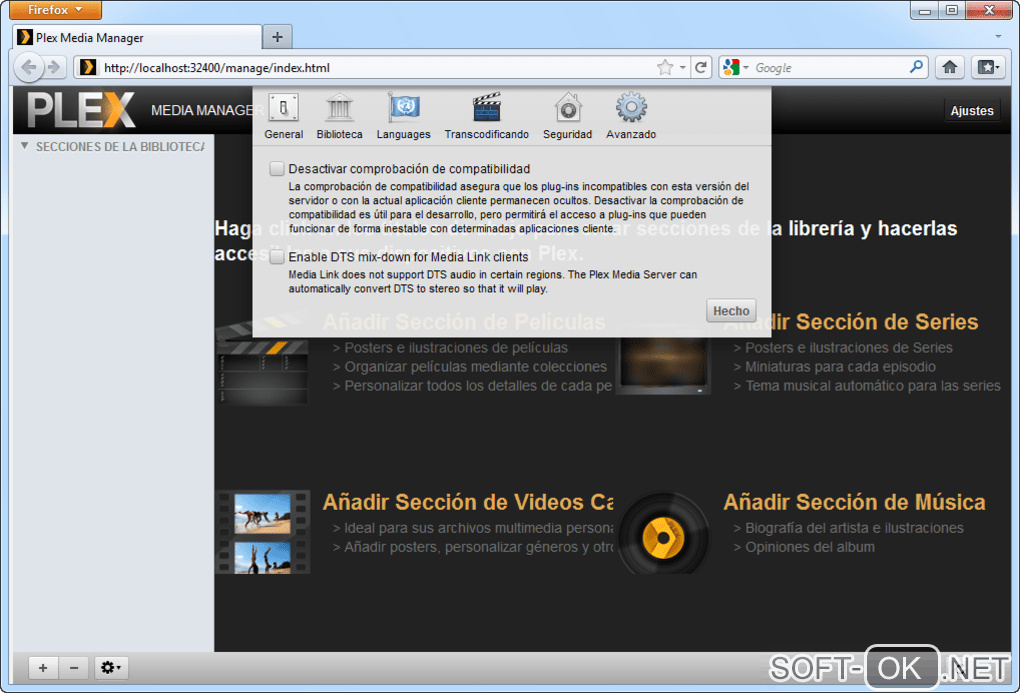Open the Transcodificando settings tab
1020x693 pixels.
point(487,116)
